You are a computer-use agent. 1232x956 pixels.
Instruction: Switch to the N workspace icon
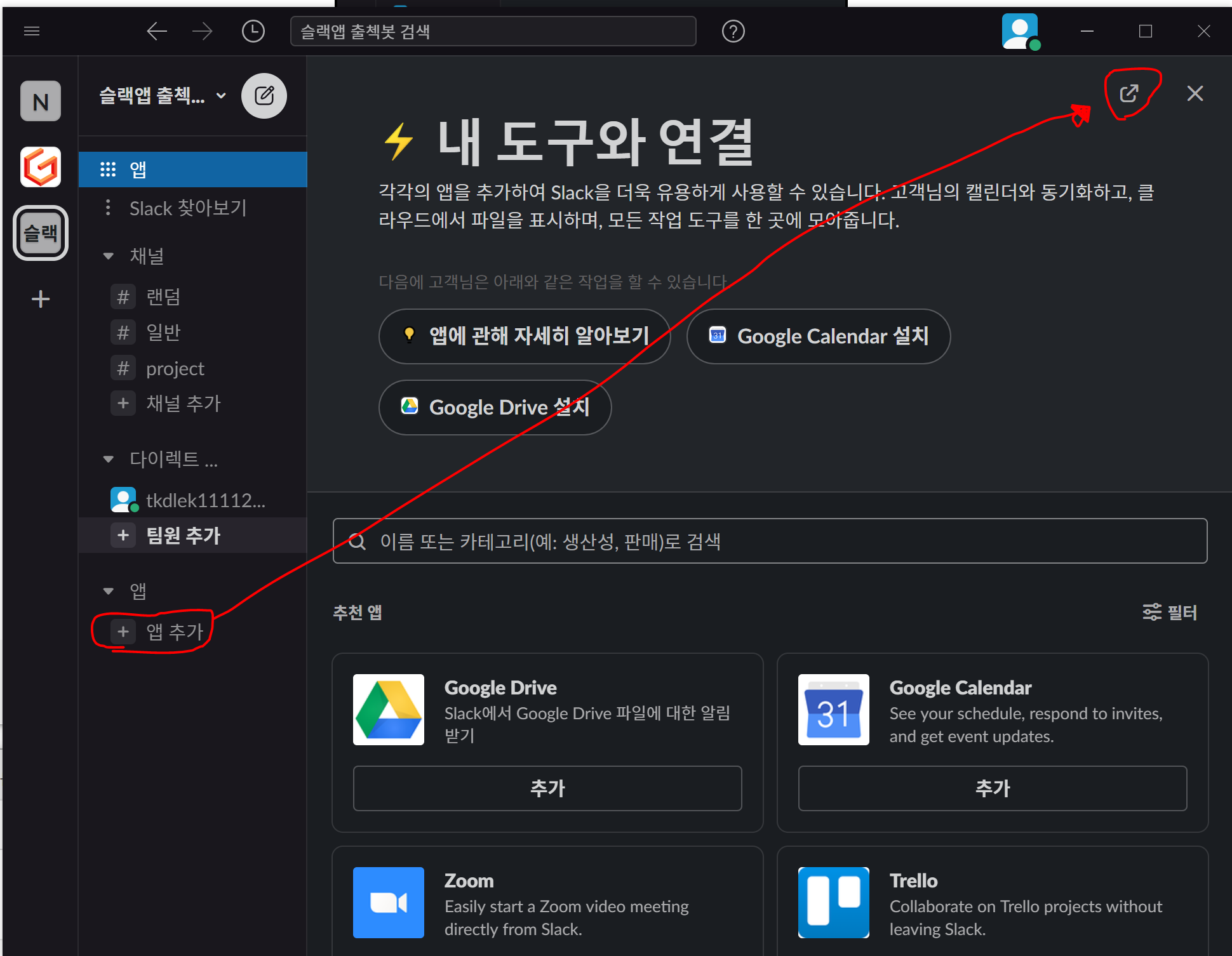click(x=41, y=102)
